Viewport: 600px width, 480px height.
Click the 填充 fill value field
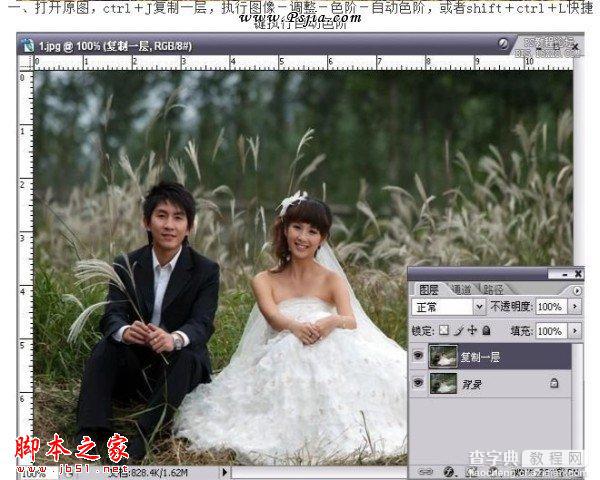click(551, 331)
